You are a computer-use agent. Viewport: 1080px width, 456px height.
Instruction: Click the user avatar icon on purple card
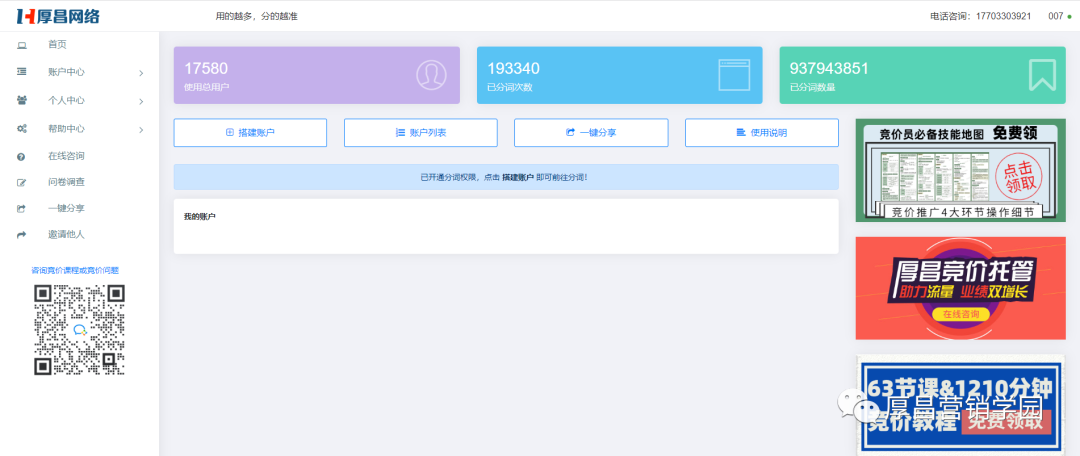coord(431,75)
